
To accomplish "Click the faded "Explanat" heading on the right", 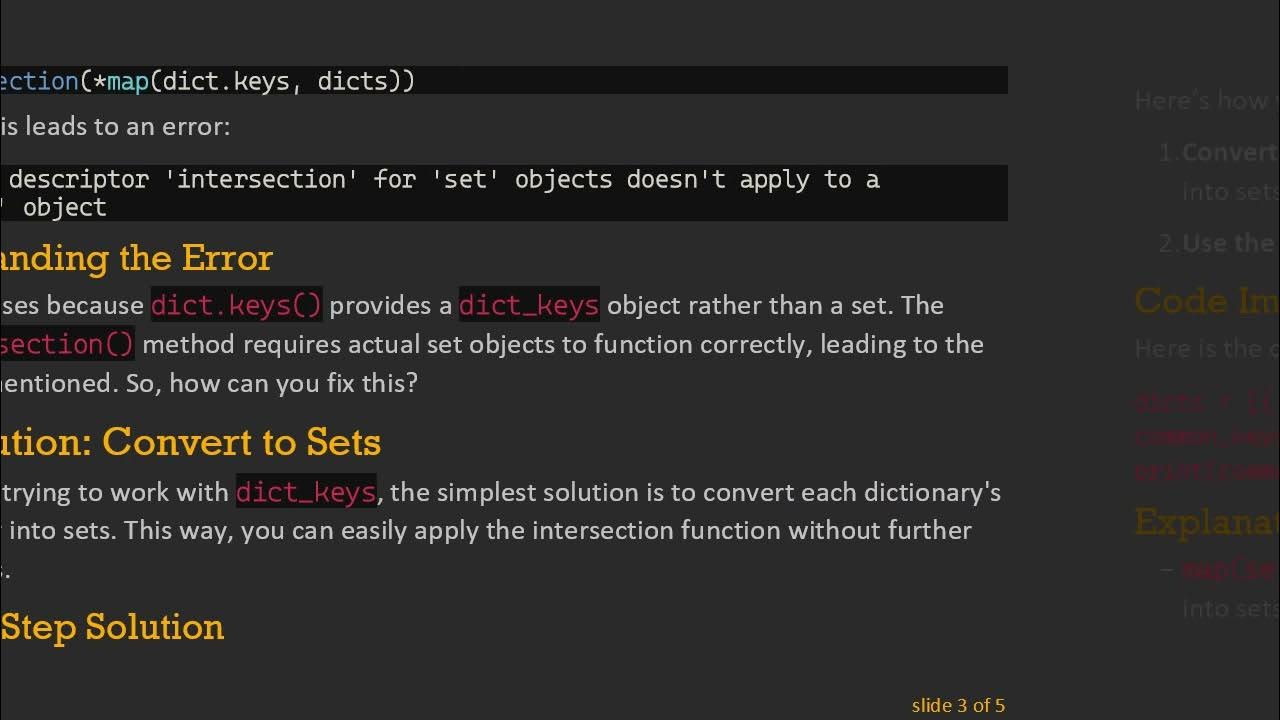I will (1206, 522).
